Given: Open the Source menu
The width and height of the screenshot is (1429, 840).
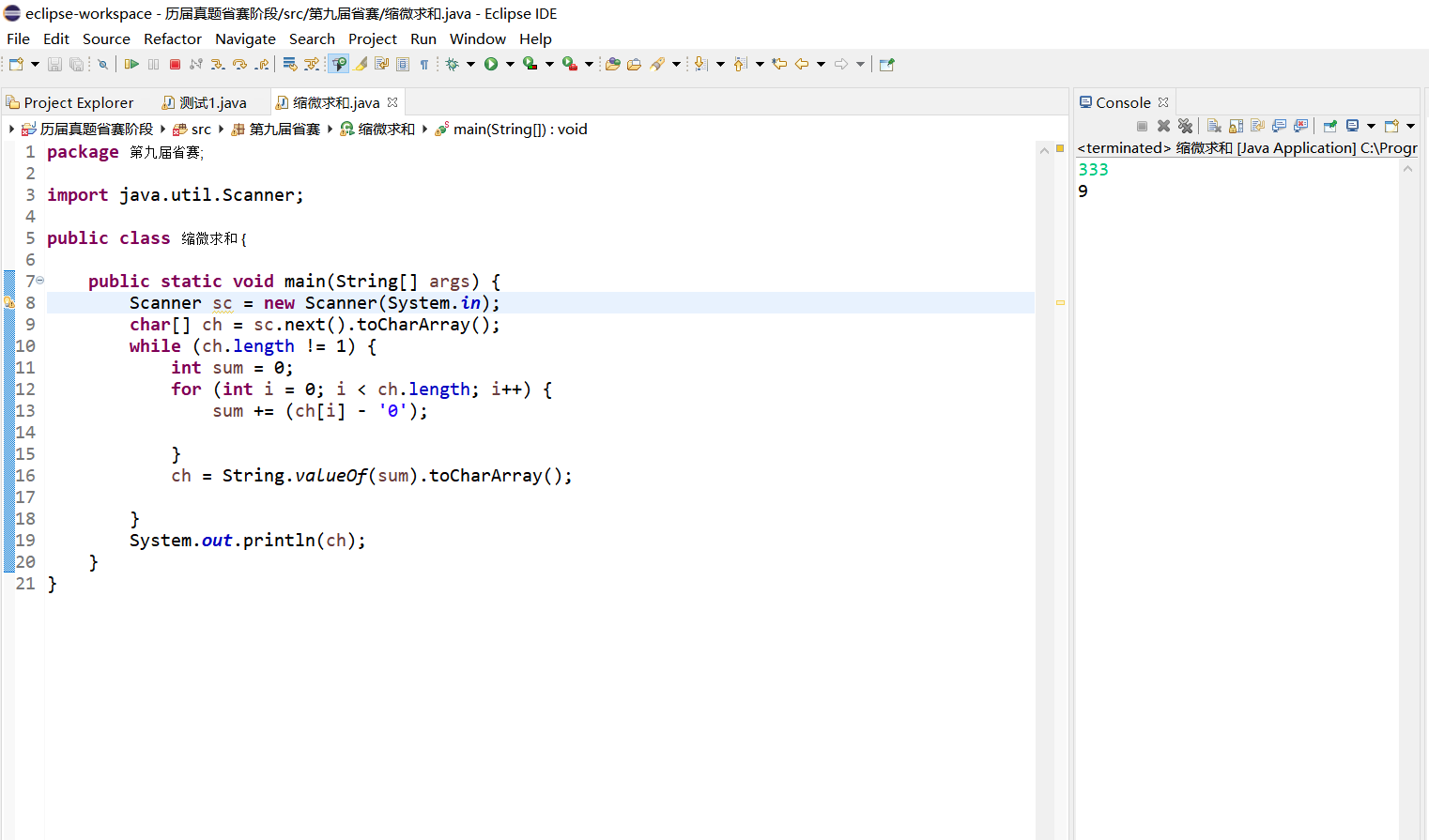Looking at the screenshot, I should pos(106,38).
